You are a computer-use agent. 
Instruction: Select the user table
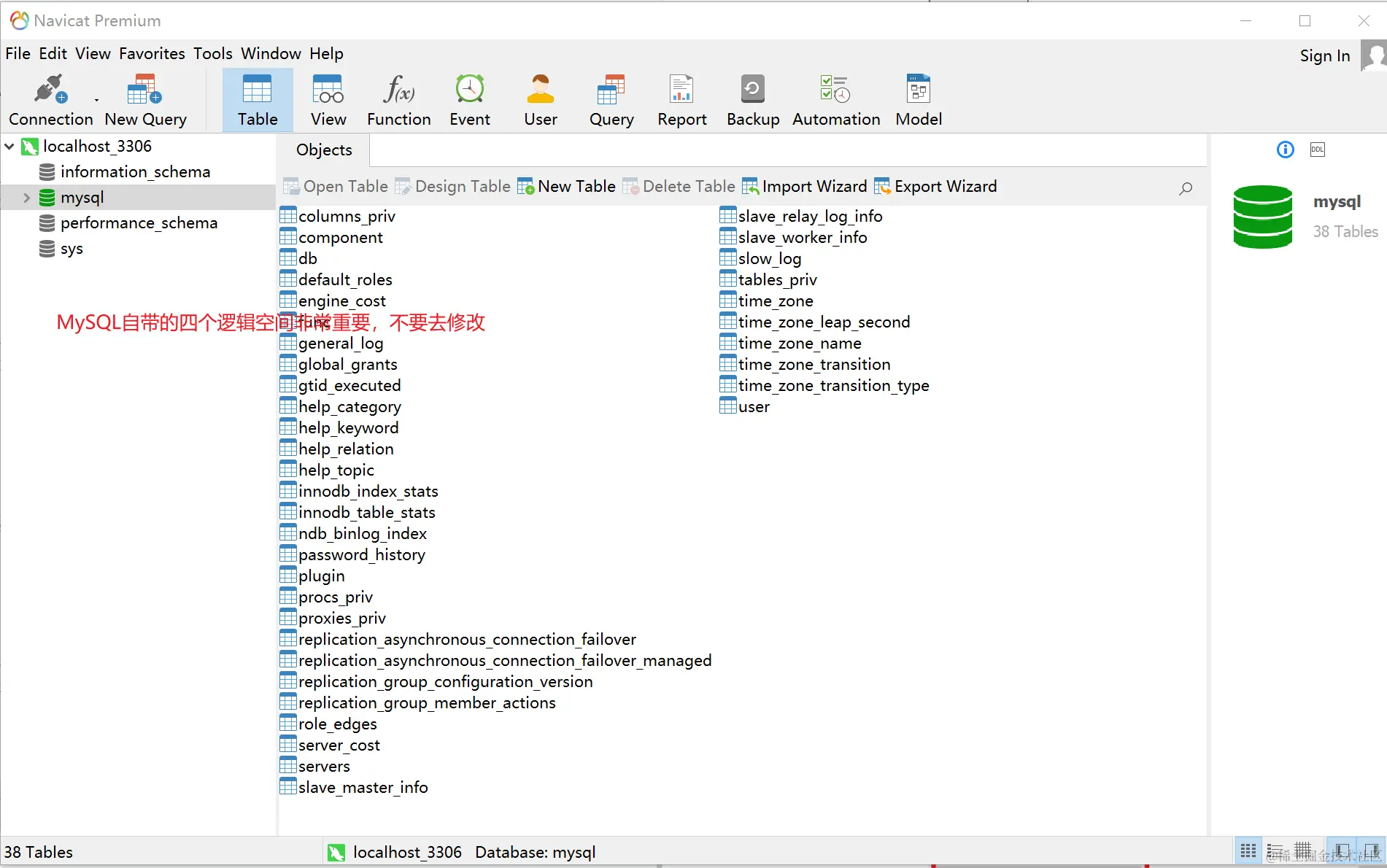click(745, 406)
